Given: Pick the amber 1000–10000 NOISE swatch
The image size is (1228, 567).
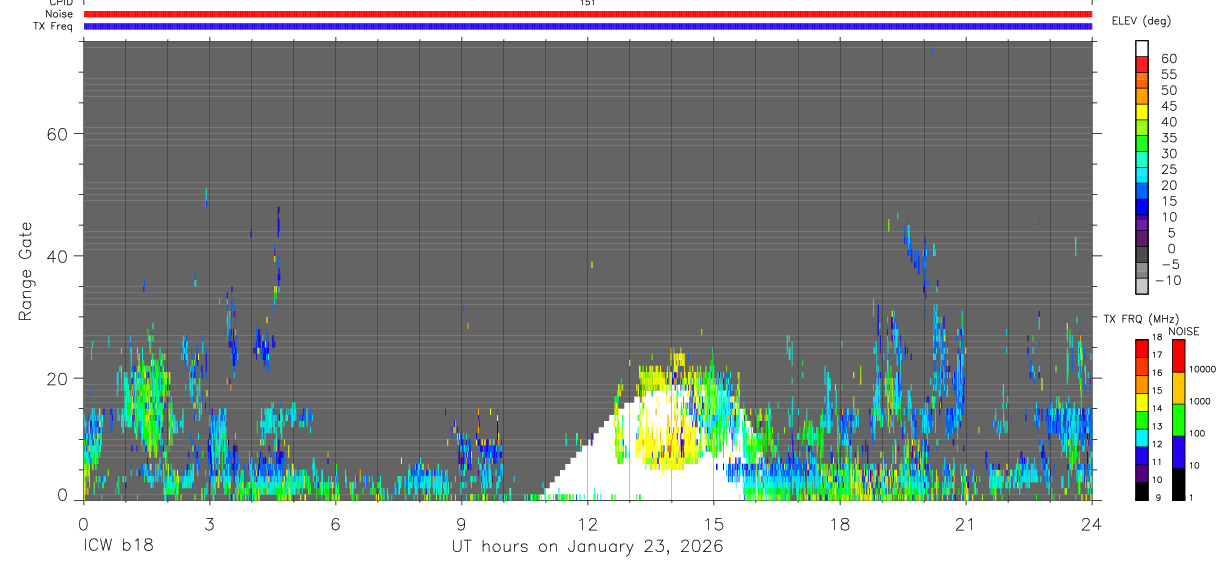Looking at the screenshot, I should [x=1178, y=388].
